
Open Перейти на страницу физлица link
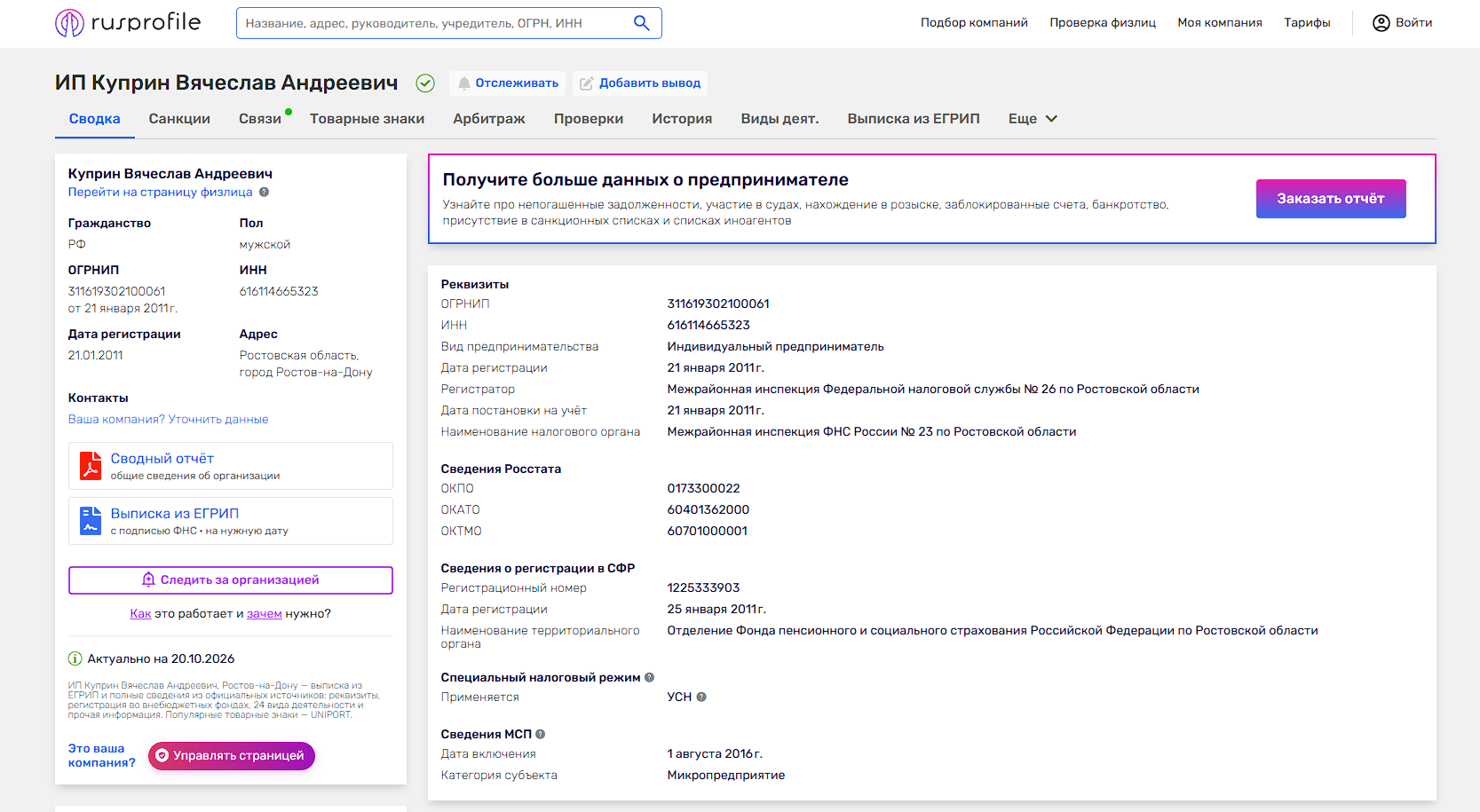click(160, 192)
